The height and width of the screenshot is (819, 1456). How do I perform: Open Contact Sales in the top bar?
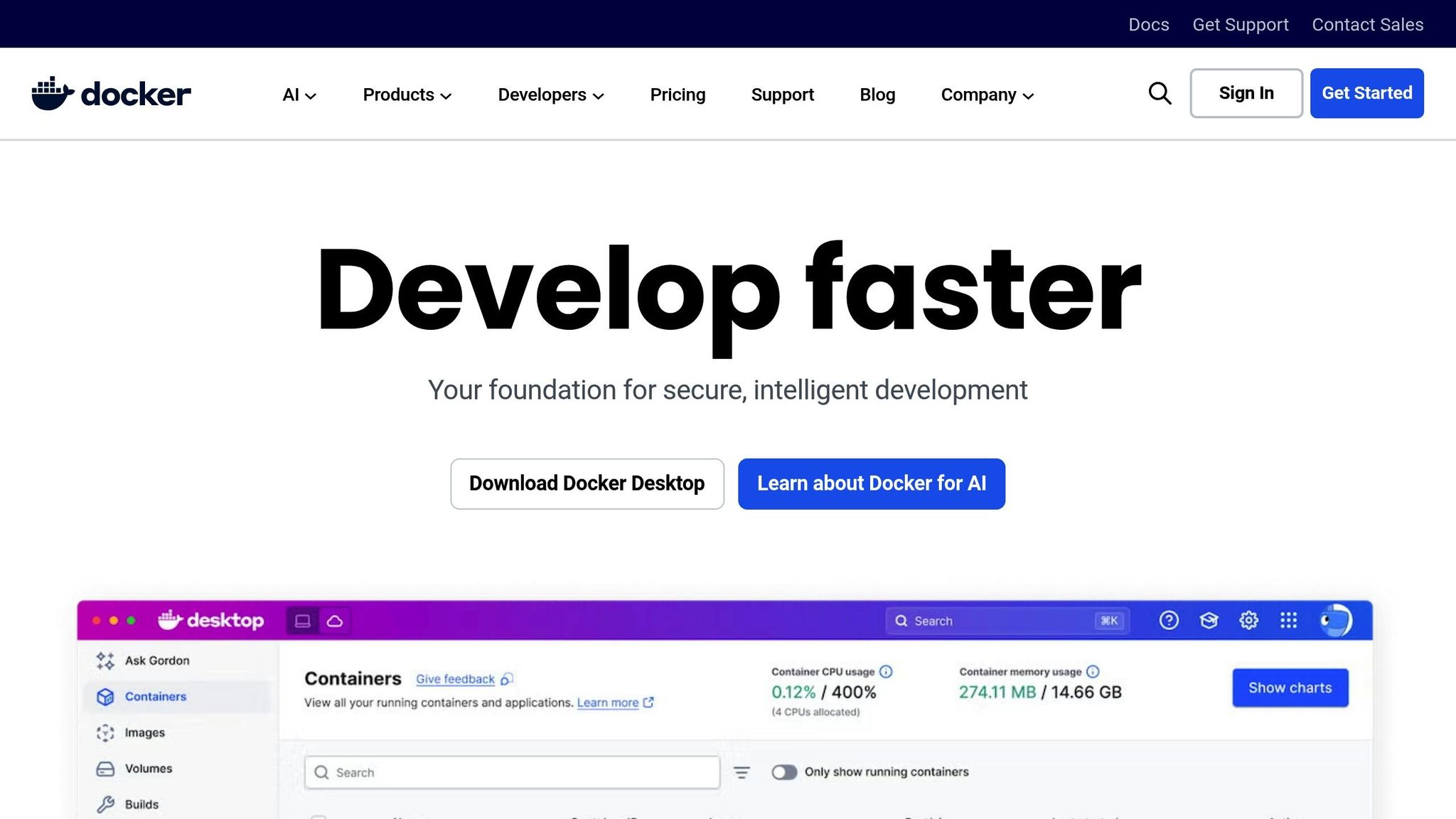(1368, 24)
